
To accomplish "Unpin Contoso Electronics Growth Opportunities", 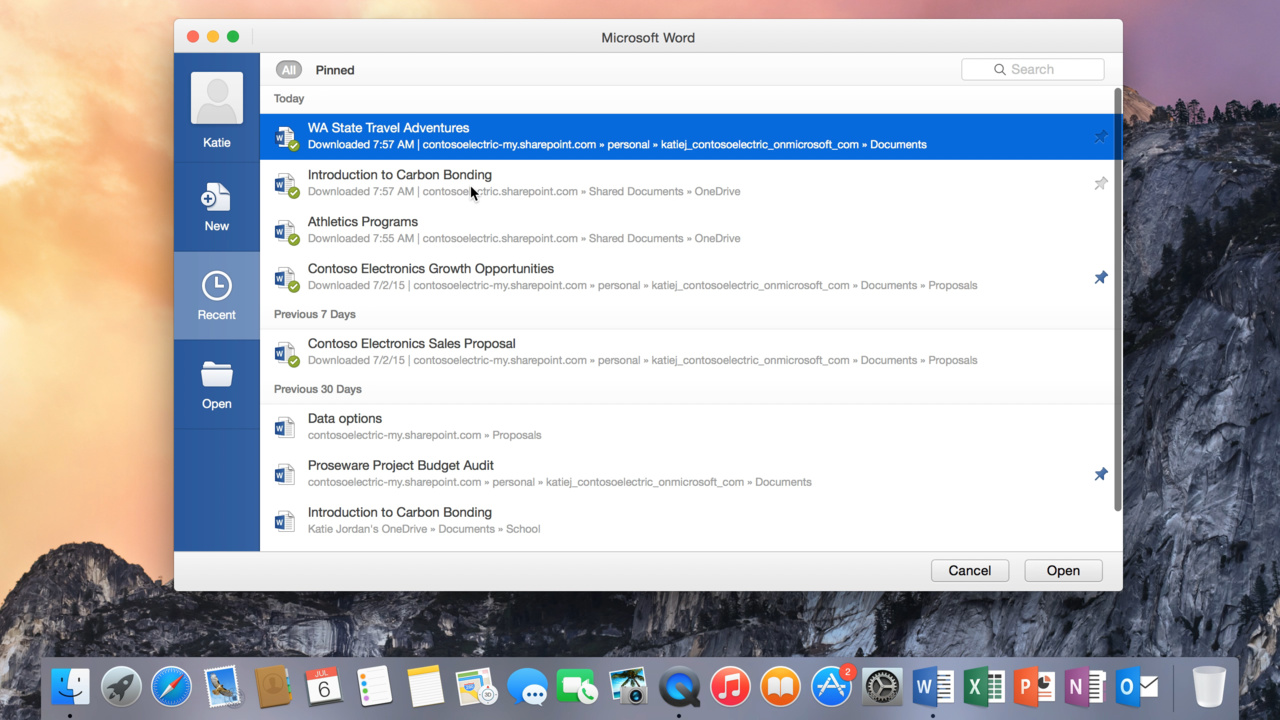I will 1100,278.
